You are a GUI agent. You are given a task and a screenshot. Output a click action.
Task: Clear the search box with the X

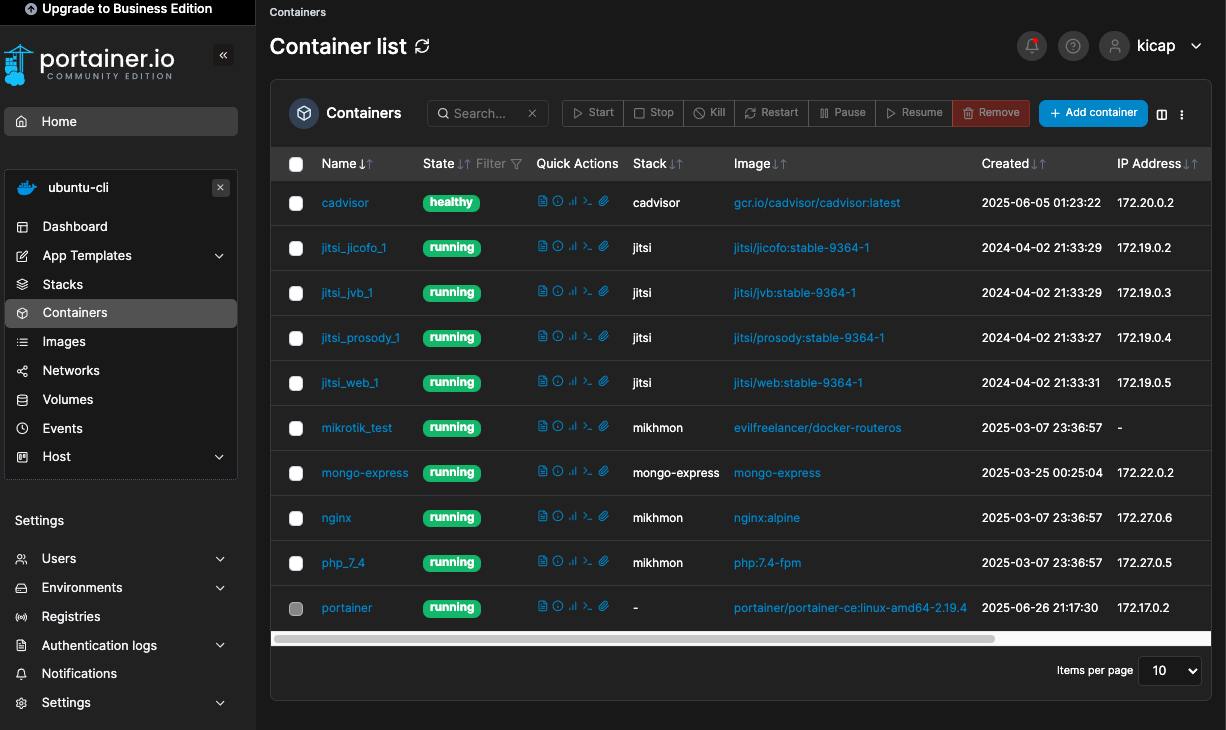click(533, 114)
